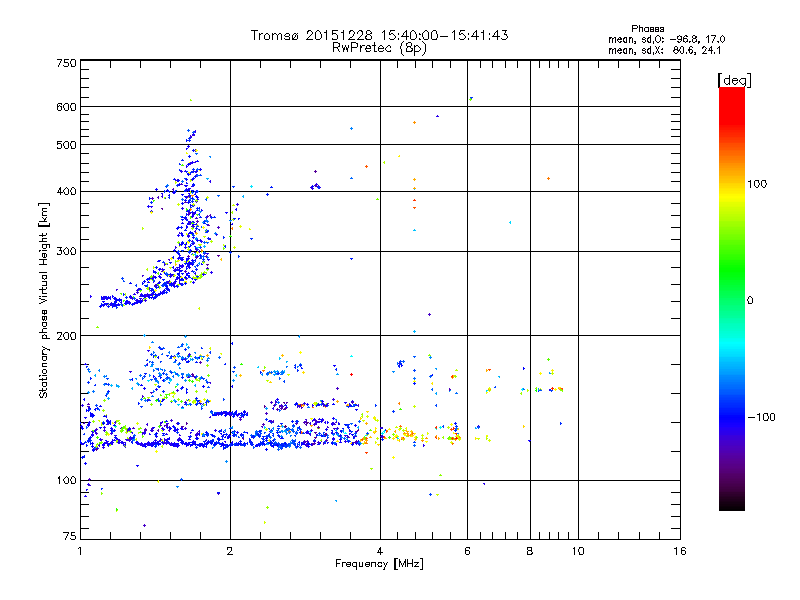This screenshot has height=600, width=800.
Task: Click the 'mean, sd,O: -96.8, 17.0' line
Action: click(x=666, y=39)
